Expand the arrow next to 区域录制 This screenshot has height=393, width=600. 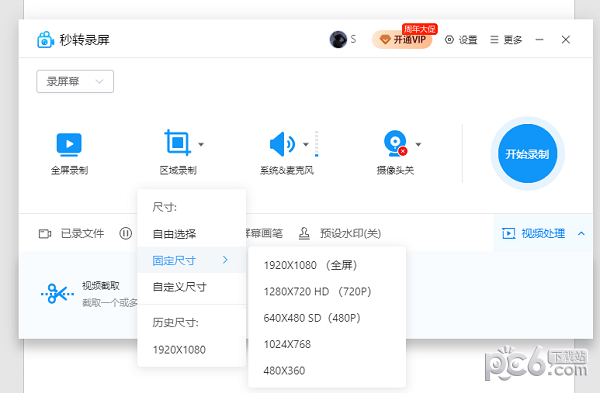201,144
